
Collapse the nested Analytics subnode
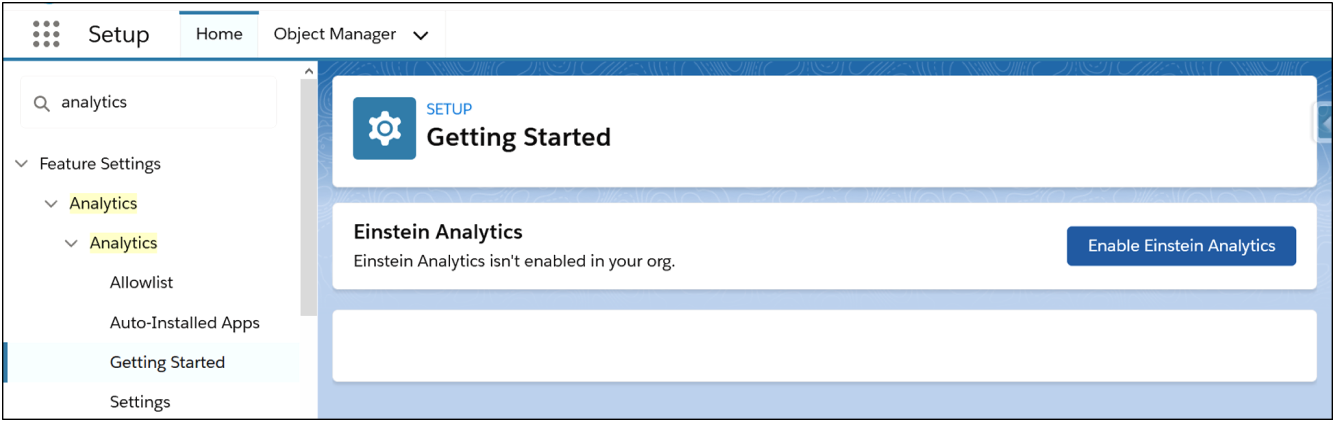click(x=72, y=243)
